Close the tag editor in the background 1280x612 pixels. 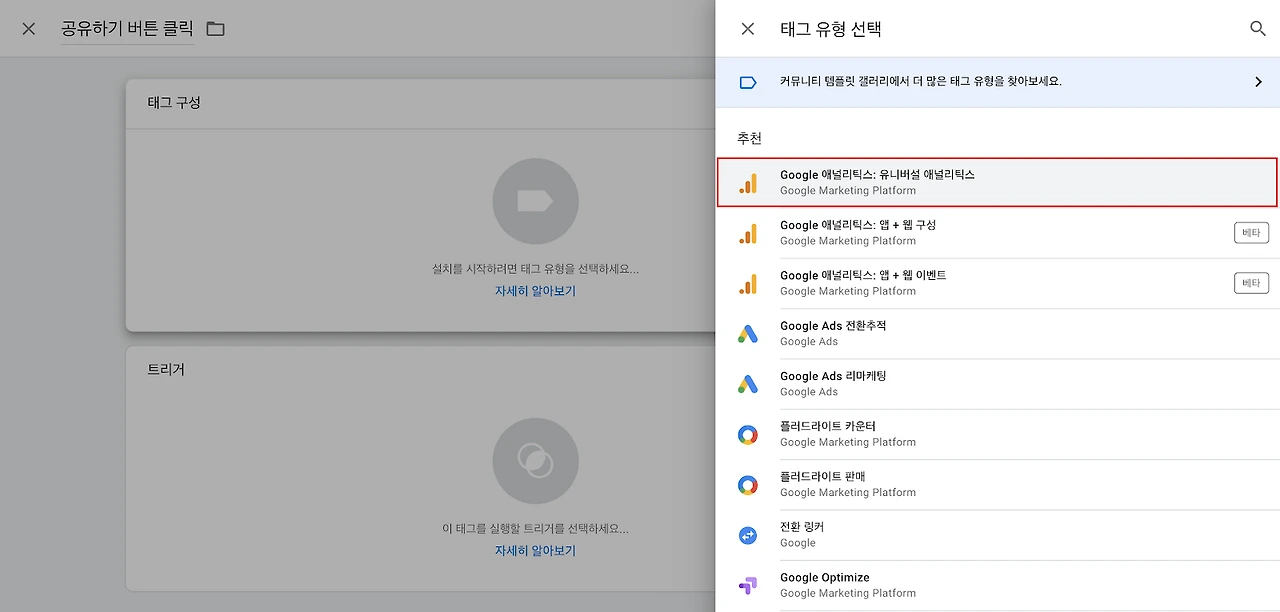click(29, 29)
